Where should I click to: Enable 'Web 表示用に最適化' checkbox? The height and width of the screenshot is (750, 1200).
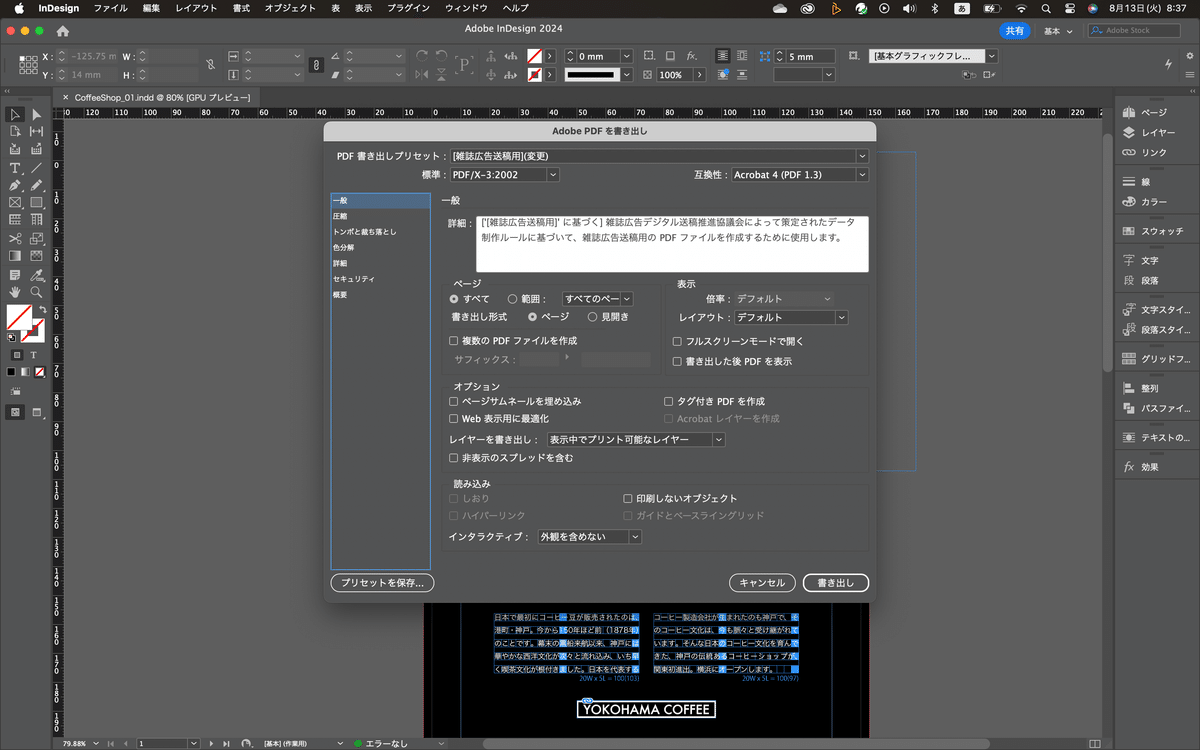pyautogui.click(x=454, y=419)
